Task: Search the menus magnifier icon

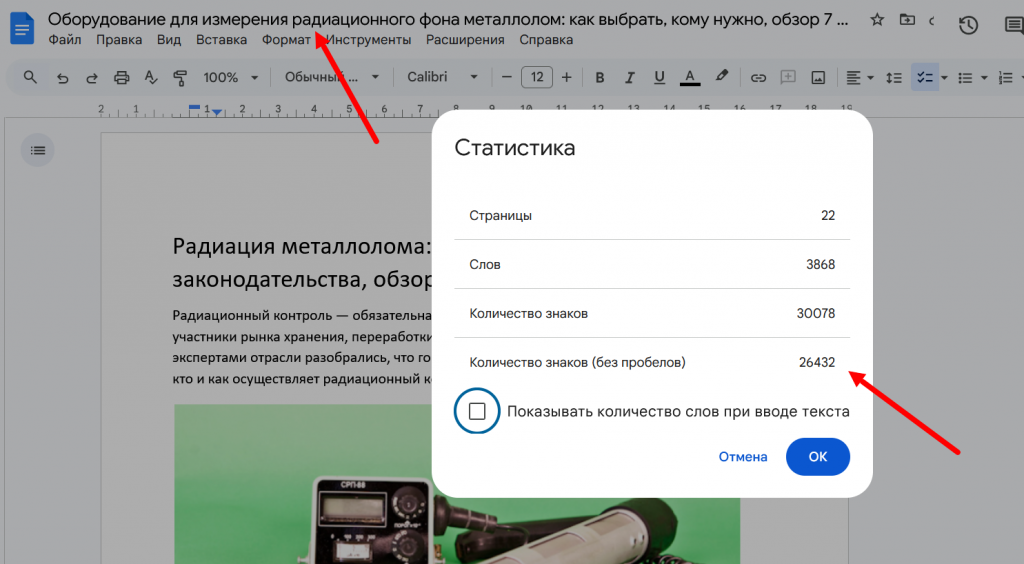Action: coord(30,77)
